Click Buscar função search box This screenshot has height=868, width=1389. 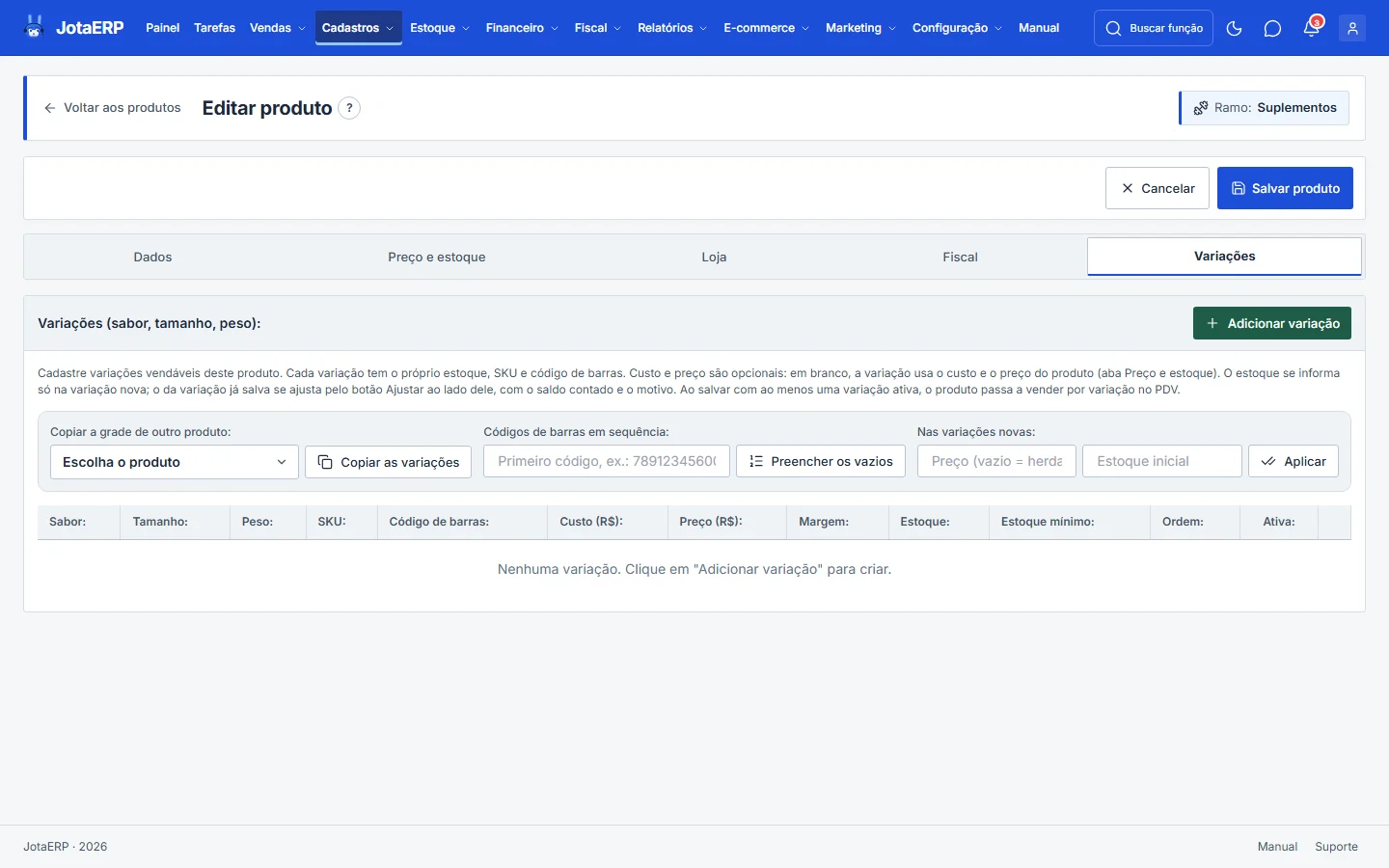1154,28
